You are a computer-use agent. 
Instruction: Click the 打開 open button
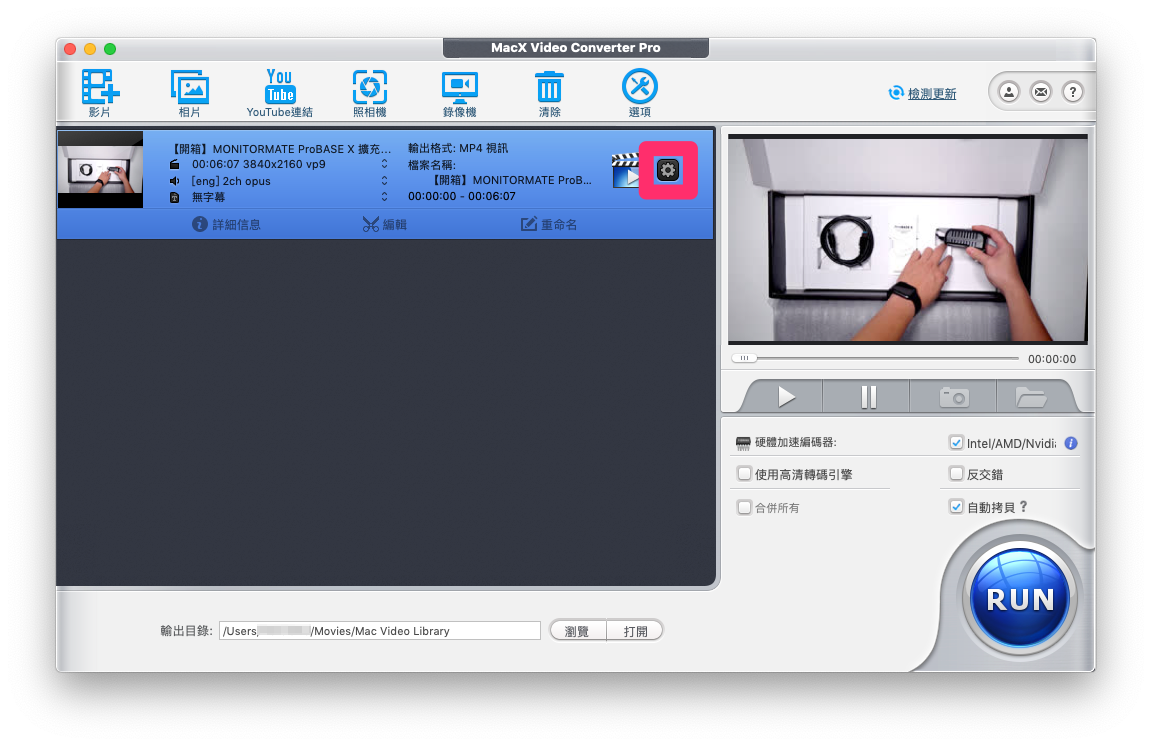click(636, 631)
